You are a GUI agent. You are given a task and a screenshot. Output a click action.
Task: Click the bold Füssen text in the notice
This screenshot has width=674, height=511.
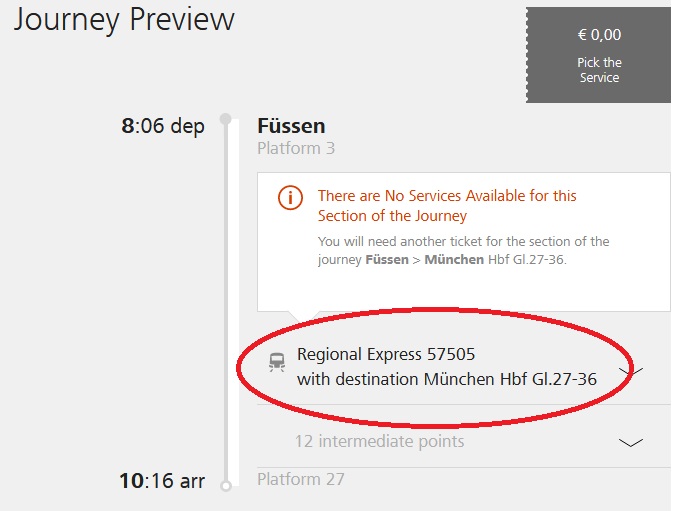(x=387, y=260)
